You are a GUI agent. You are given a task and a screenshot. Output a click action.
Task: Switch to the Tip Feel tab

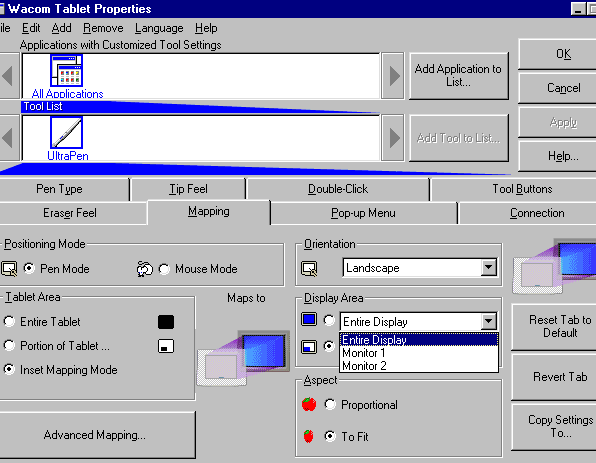188,189
